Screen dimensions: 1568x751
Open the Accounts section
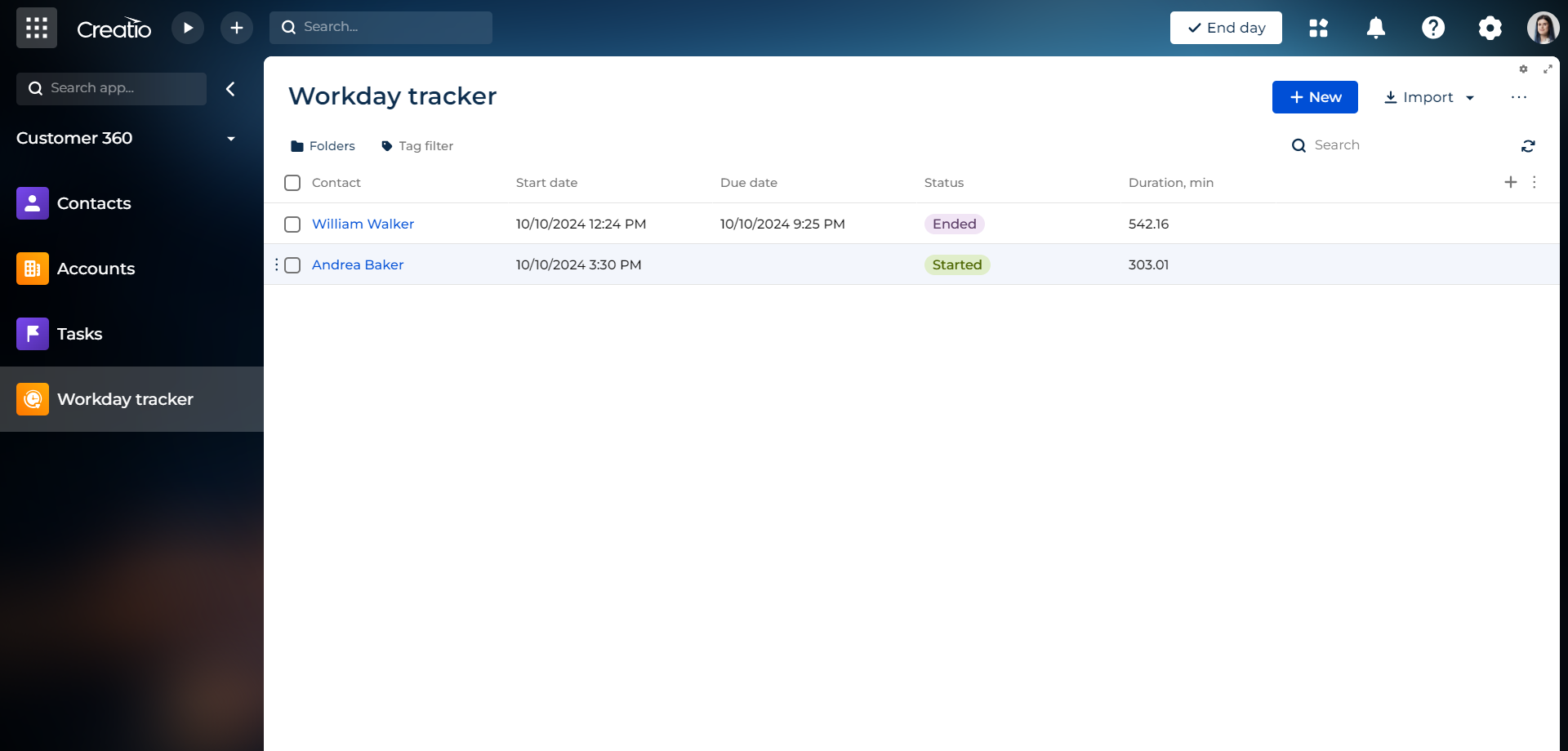tap(131, 269)
